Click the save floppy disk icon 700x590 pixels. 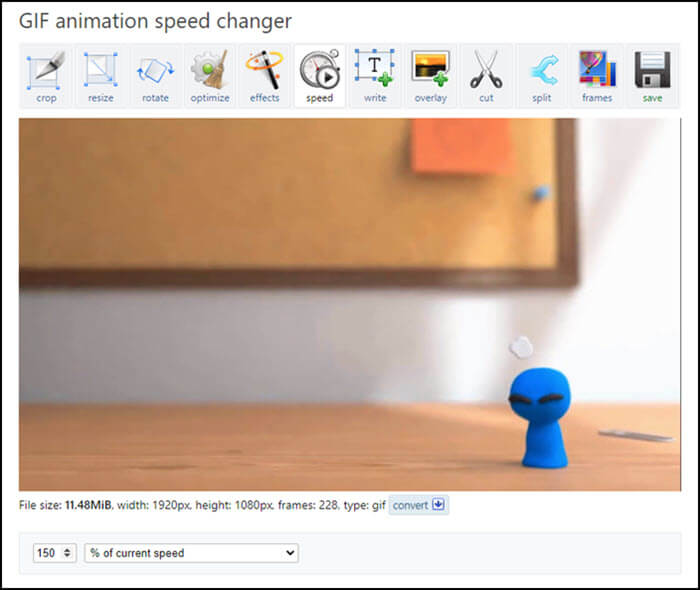tap(652, 76)
